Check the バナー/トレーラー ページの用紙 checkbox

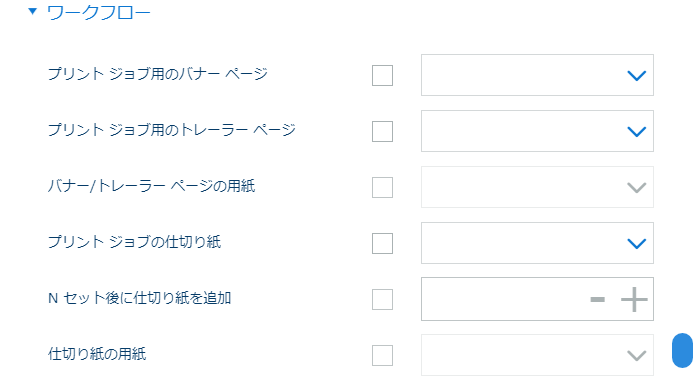point(382,187)
